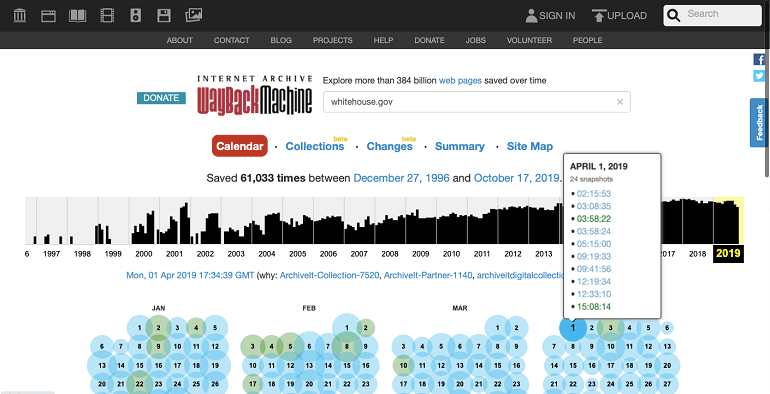Share via the Twitter icon
Viewport: 770px width, 394px height.
pos(759,76)
